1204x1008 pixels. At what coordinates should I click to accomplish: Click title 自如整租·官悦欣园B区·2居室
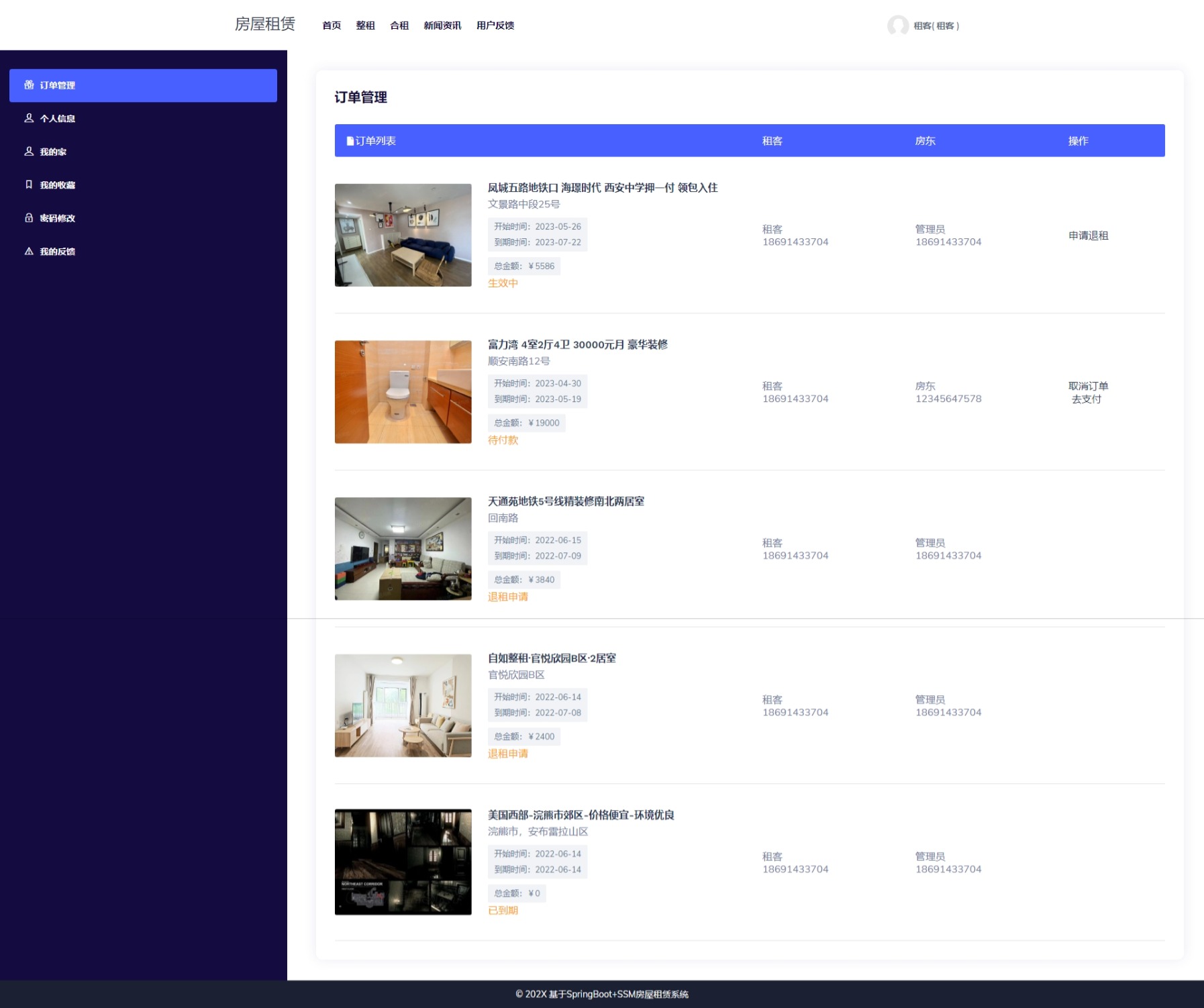(552, 658)
